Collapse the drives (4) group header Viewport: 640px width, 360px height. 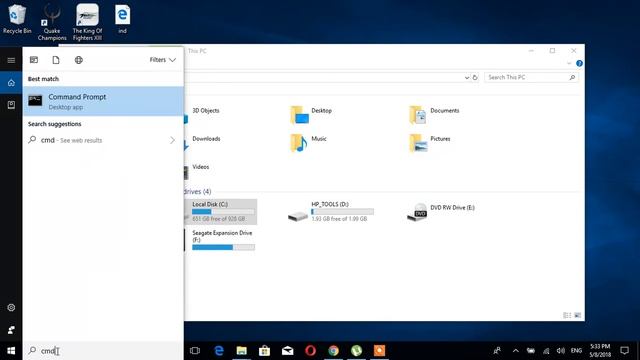point(198,191)
